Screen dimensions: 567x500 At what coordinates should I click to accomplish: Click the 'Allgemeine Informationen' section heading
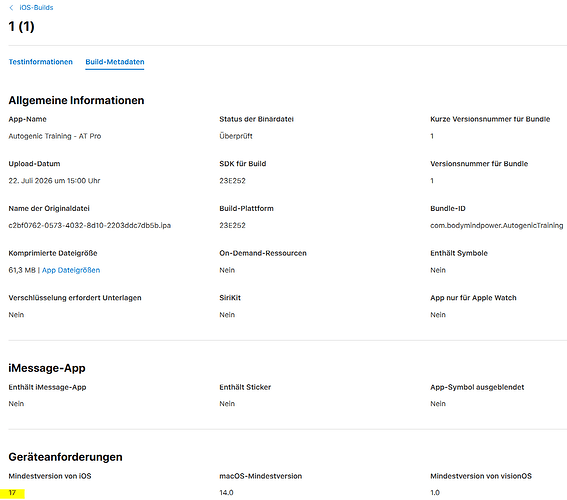[x=76, y=100]
